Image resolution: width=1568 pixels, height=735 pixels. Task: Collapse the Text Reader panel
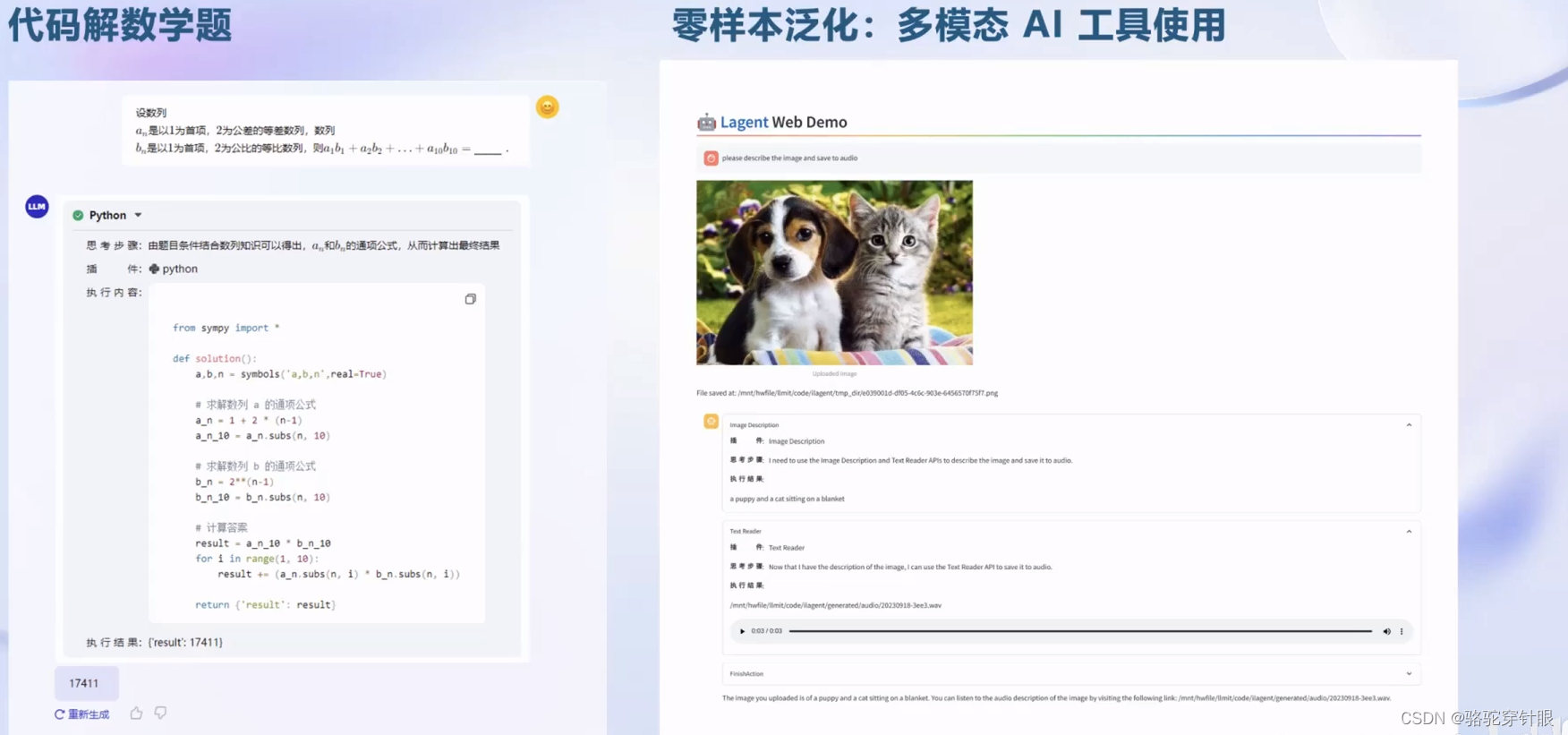coord(1409,532)
